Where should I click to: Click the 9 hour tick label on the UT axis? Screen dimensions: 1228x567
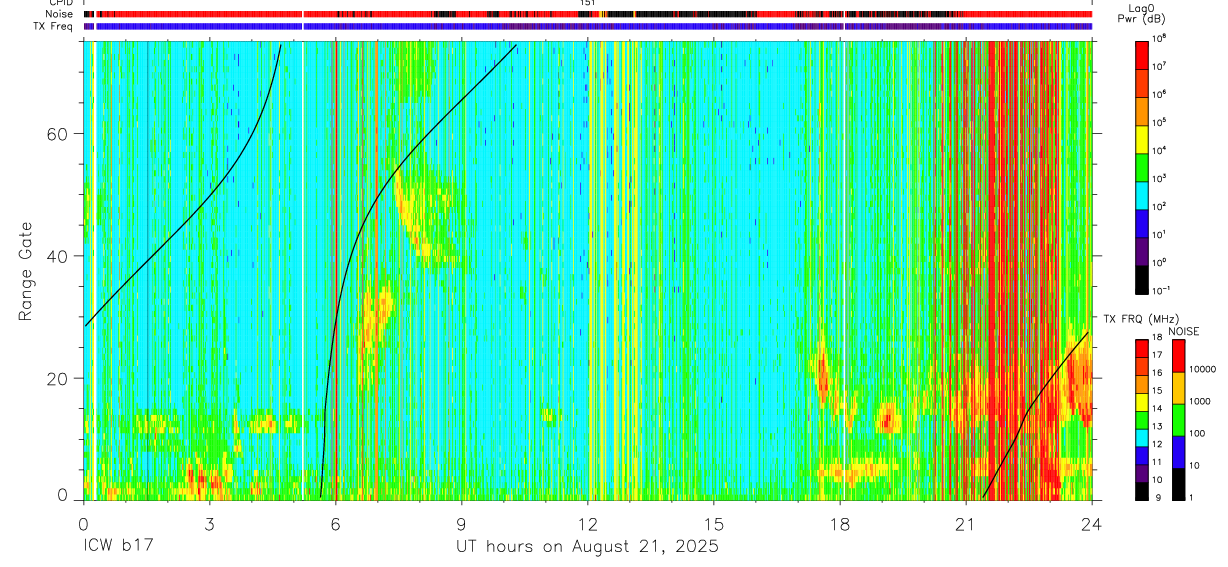461,524
